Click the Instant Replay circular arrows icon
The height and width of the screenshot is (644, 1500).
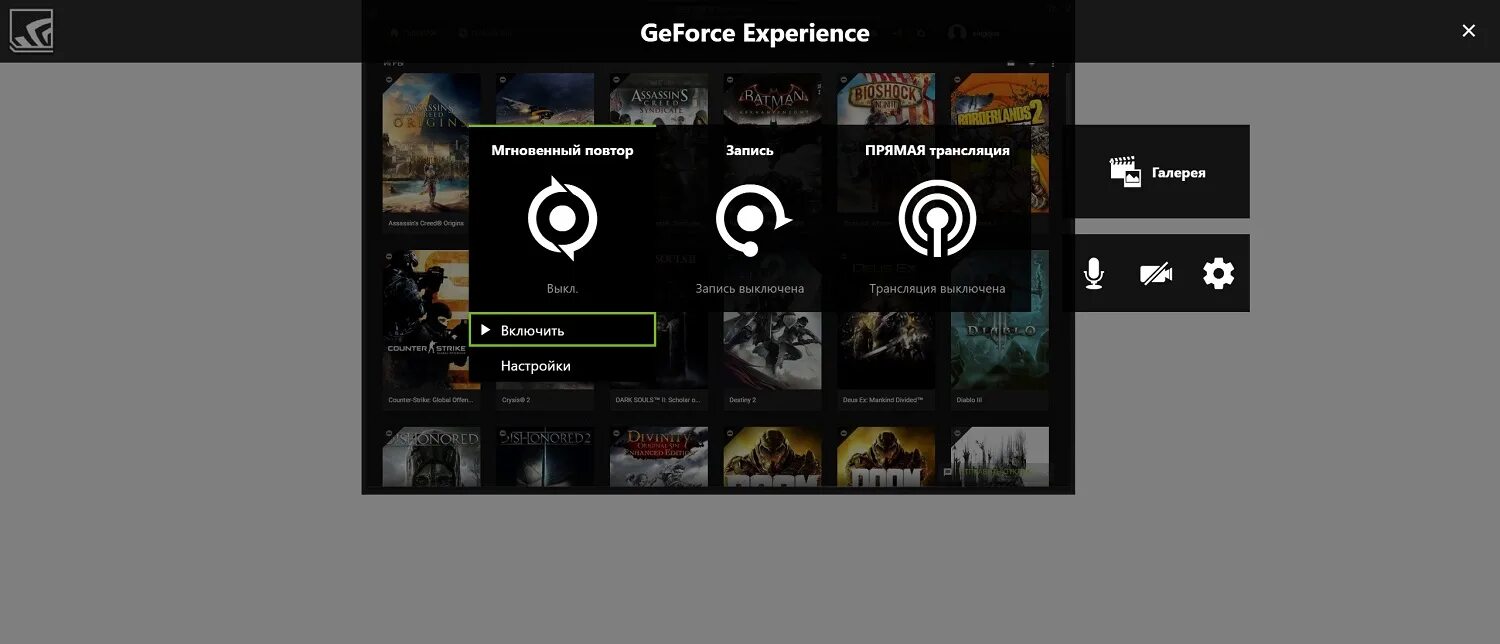point(562,218)
